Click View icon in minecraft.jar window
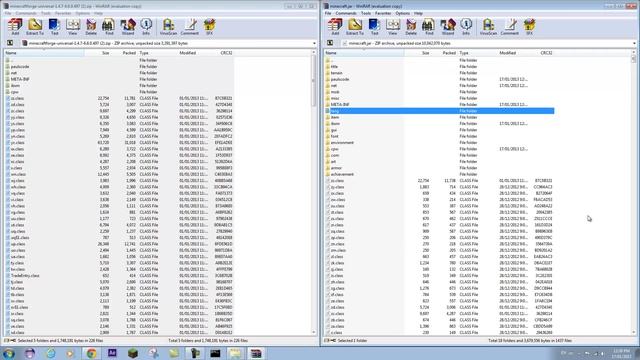640x360 pixels. tap(393, 27)
